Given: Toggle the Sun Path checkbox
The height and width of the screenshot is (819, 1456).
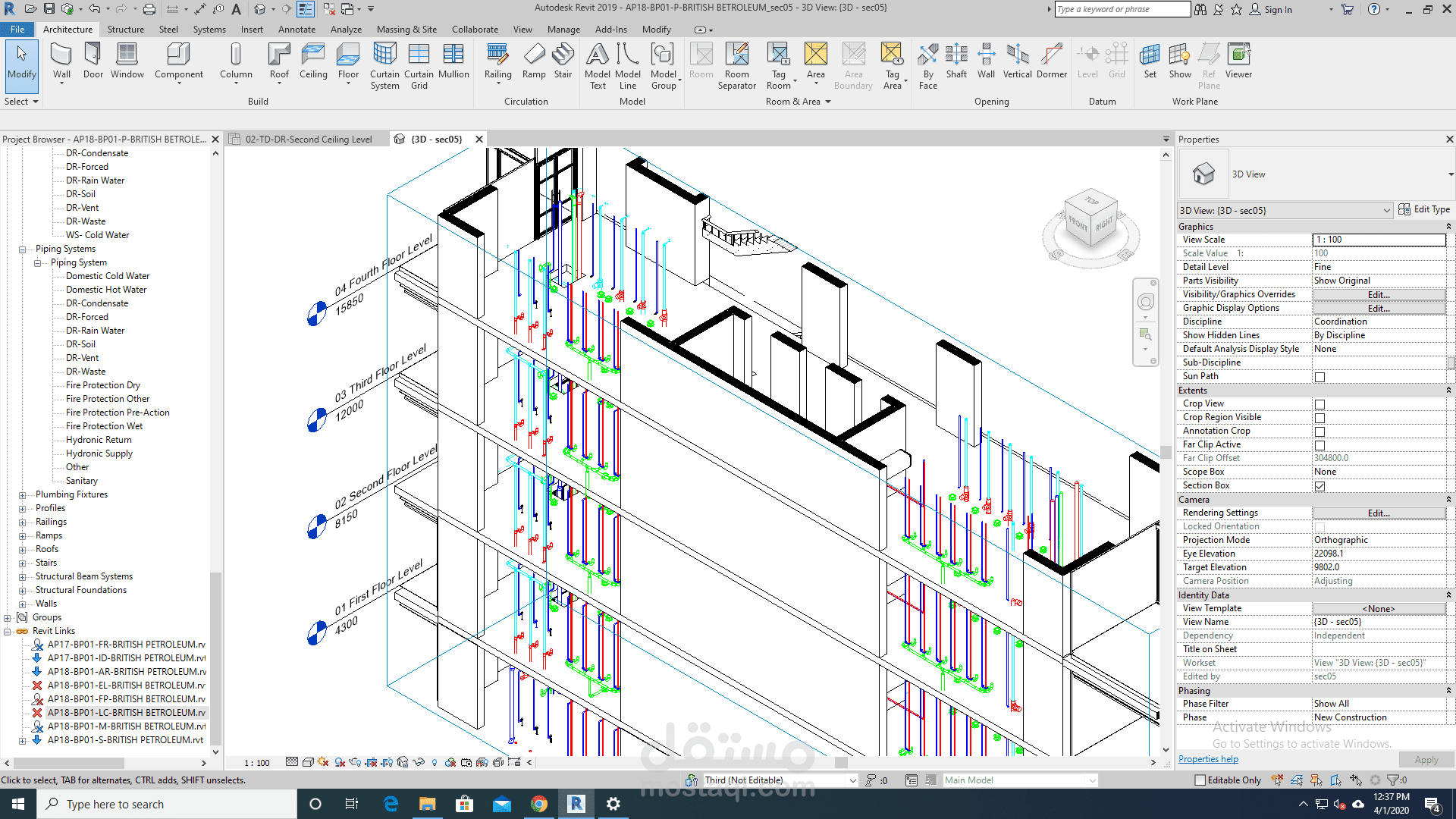Looking at the screenshot, I should click(1319, 377).
